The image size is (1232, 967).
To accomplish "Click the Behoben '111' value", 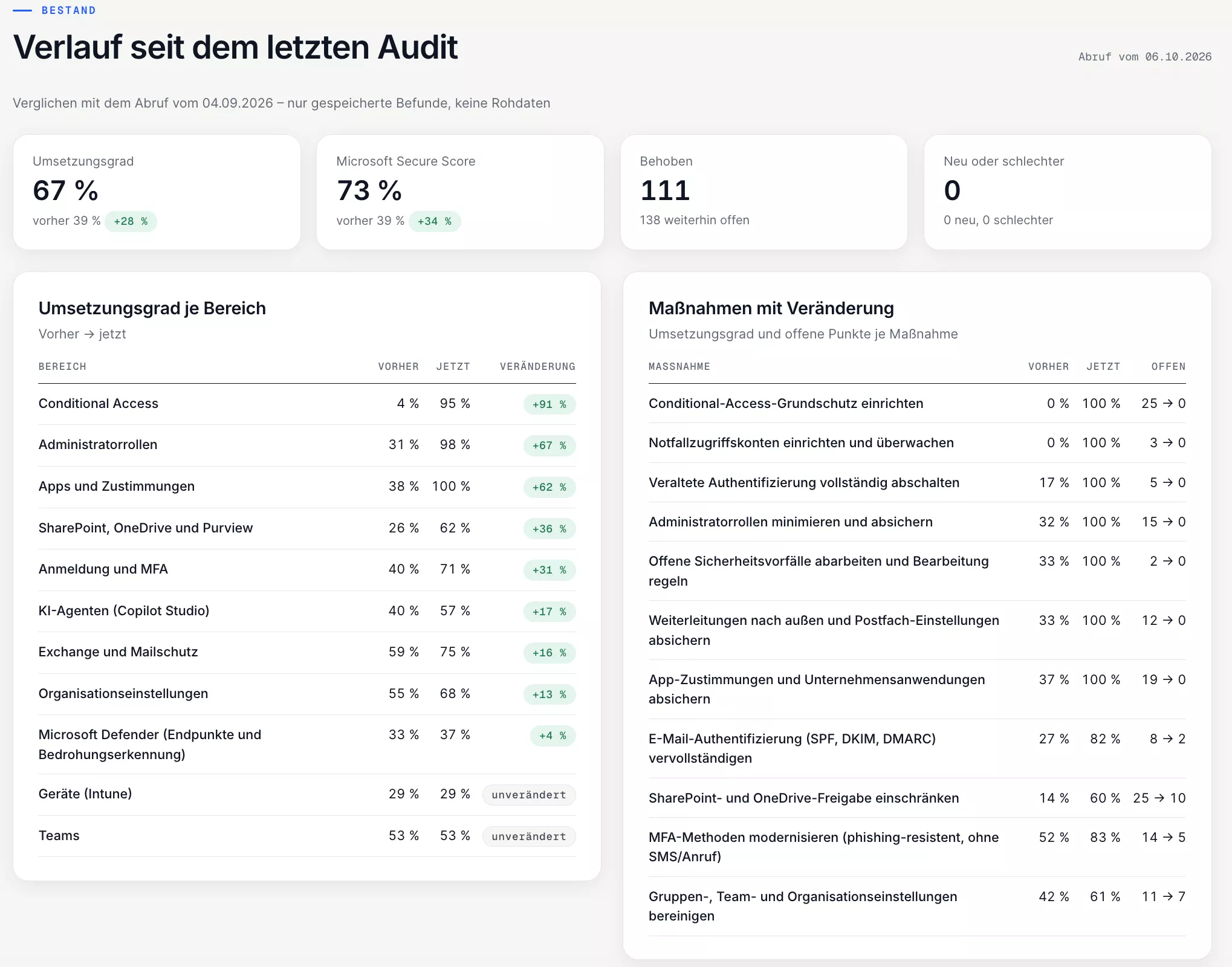I will pyautogui.click(x=665, y=190).
